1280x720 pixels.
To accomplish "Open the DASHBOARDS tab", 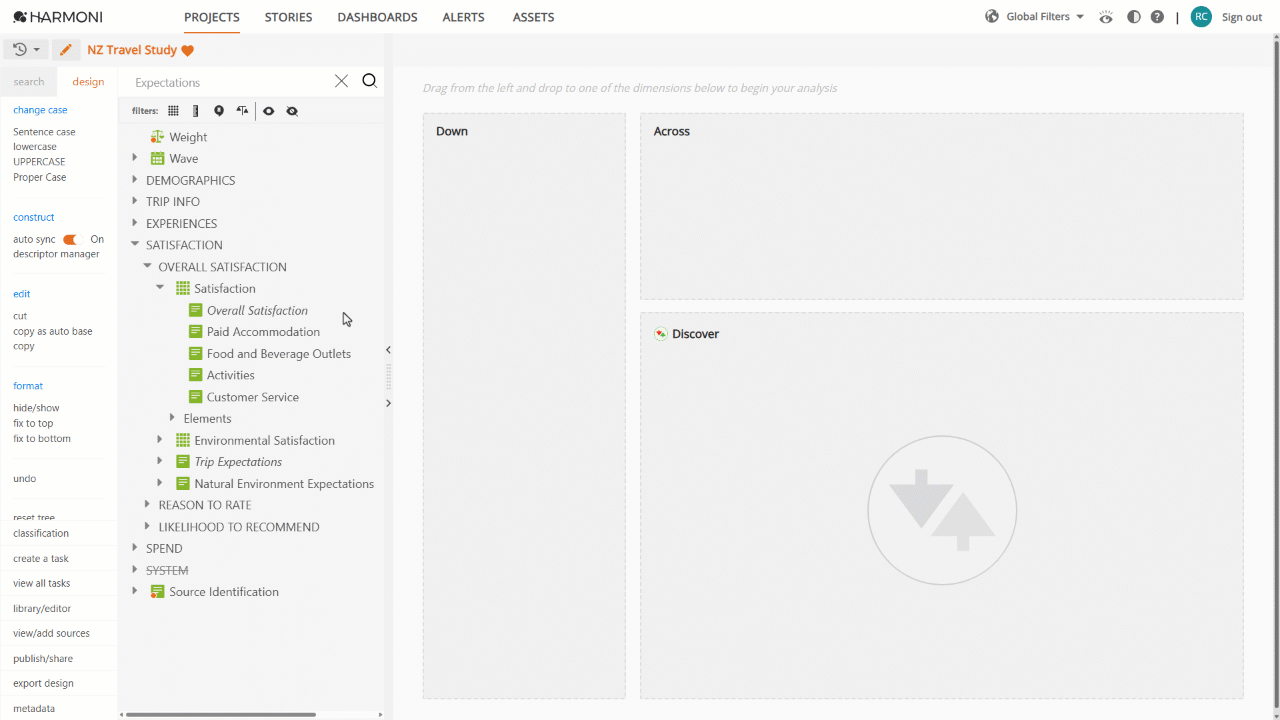I will coord(377,17).
